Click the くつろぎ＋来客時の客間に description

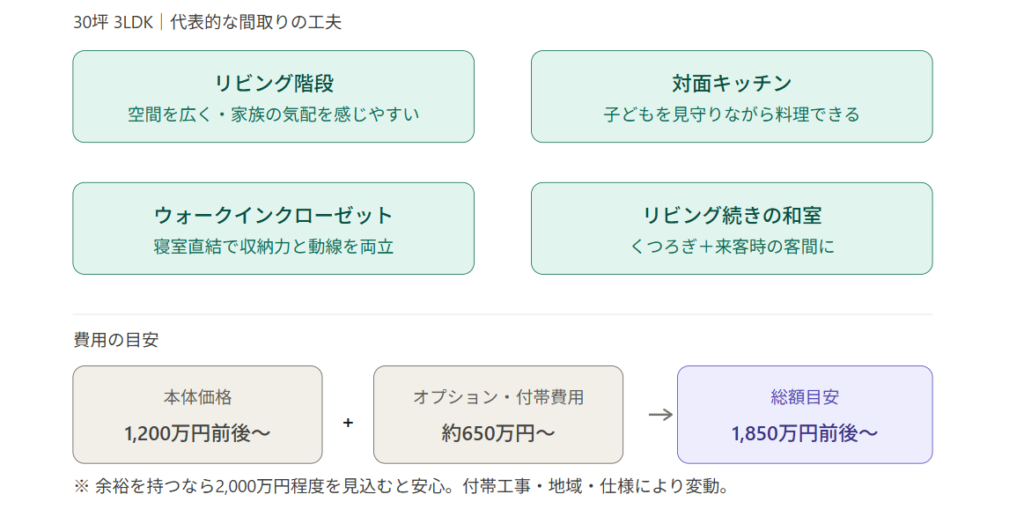coord(731,246)
